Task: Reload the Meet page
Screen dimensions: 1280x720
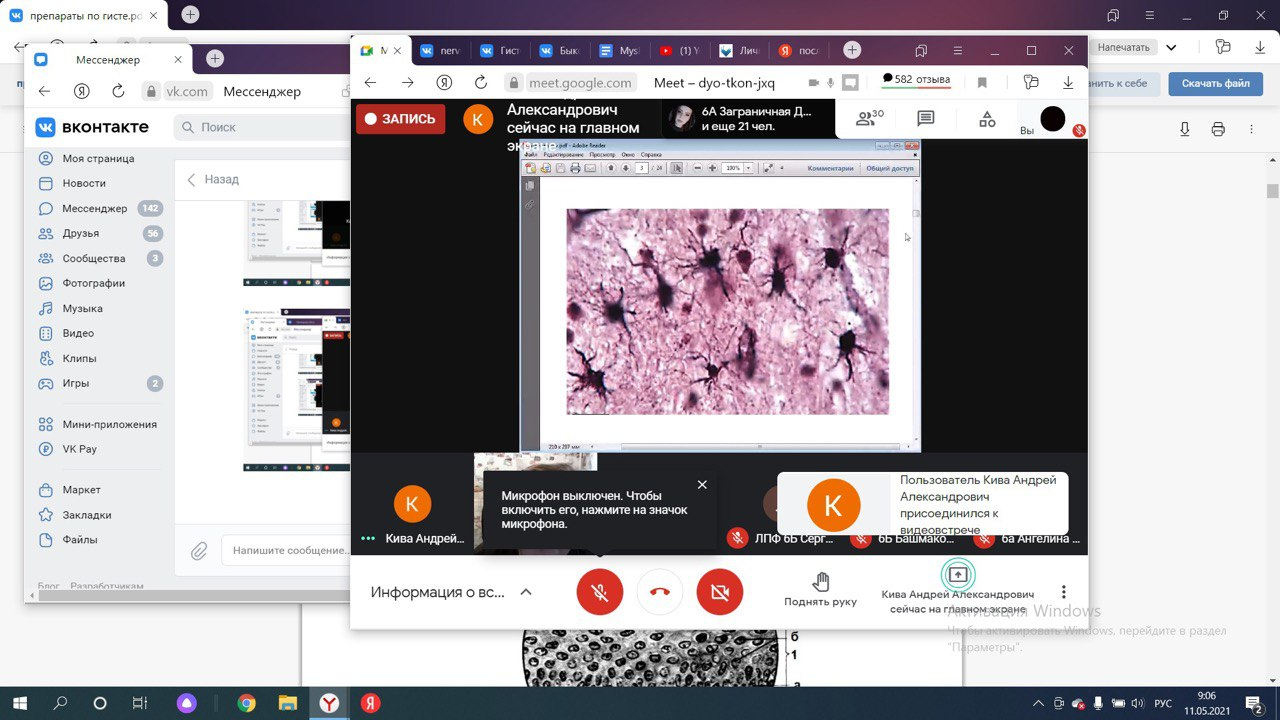Action: [481, 83]
